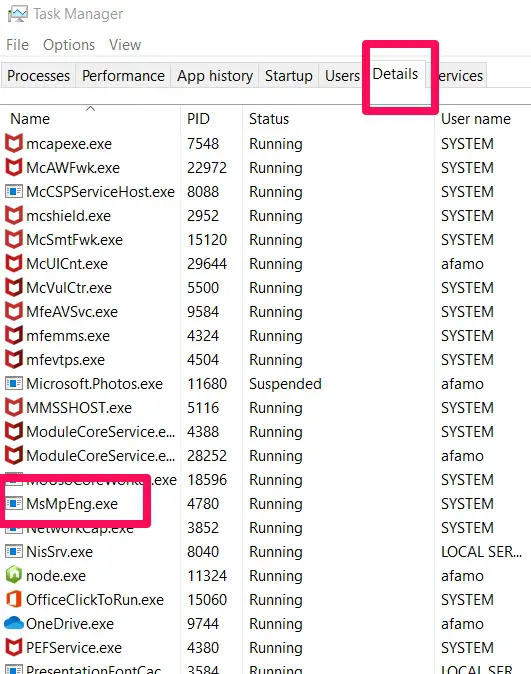Click the window icon beside MsMpEng.exe
The image size is (531, 674).
click(x=14, y=503)
